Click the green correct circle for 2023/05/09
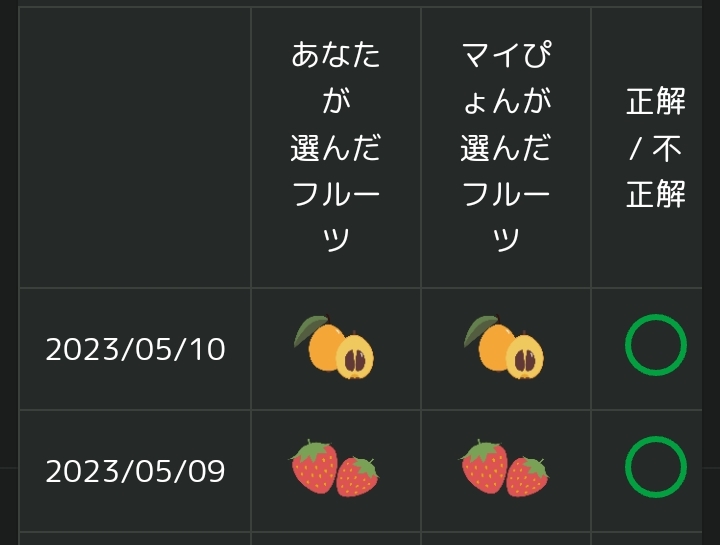Image resolution: width=720 pixels, height=545 pixels. tap(655, 467)
